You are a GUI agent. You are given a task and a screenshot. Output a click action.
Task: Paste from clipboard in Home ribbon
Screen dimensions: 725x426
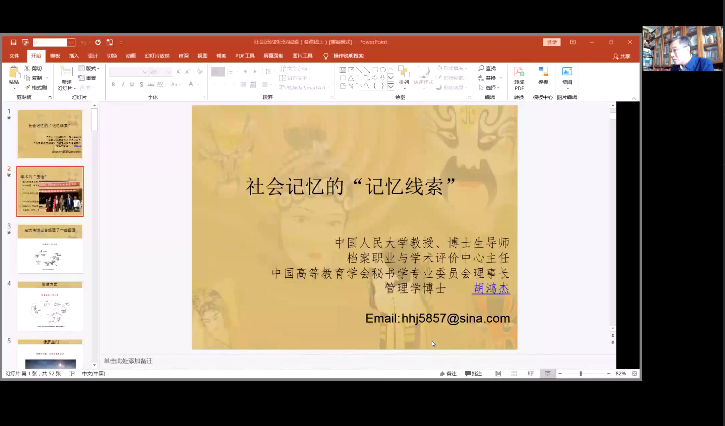(x=14, y=77)
